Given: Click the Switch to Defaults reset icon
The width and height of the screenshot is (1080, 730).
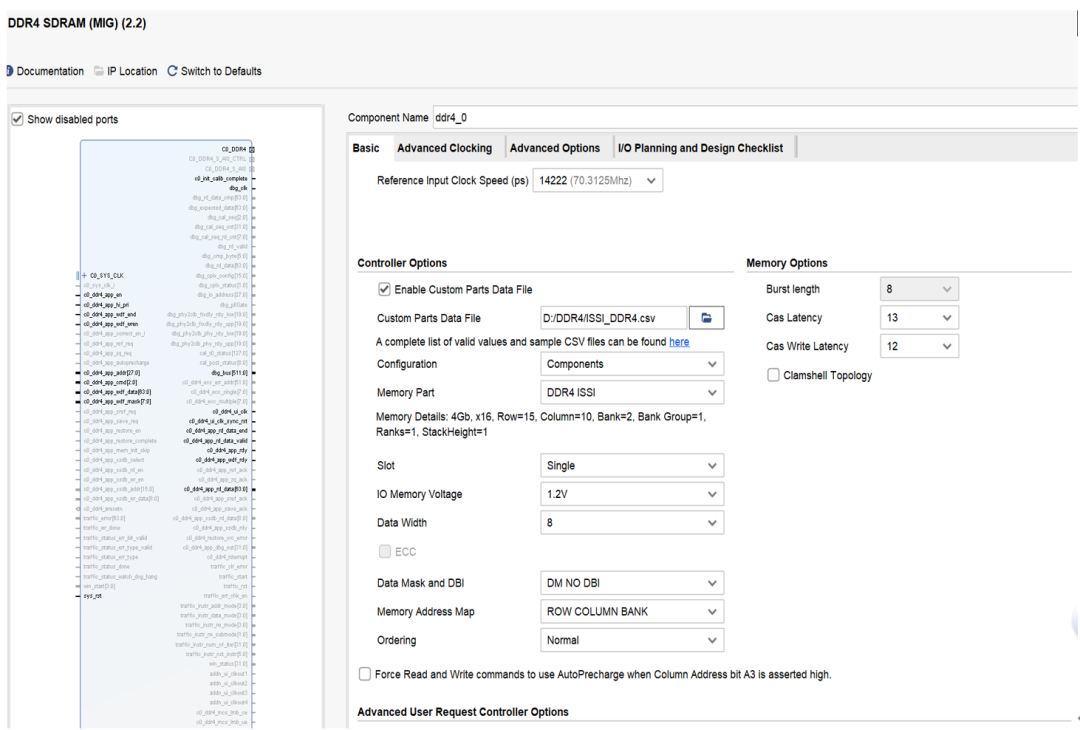Looking at the screenshot, I should pyautogui.click(x=172, y=71).
